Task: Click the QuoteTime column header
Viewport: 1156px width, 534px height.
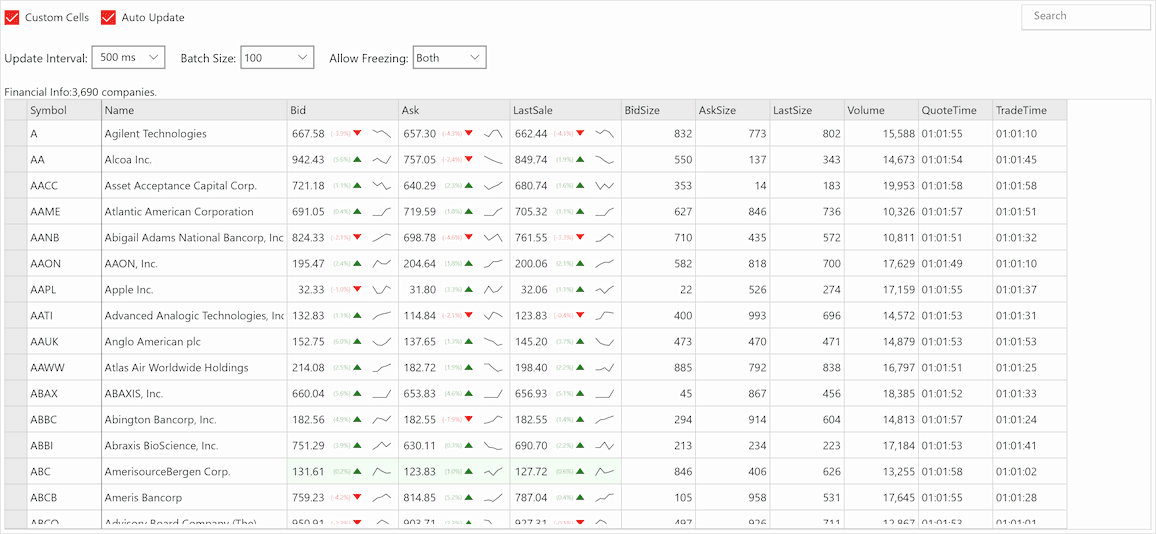Action: pos(956,110)
